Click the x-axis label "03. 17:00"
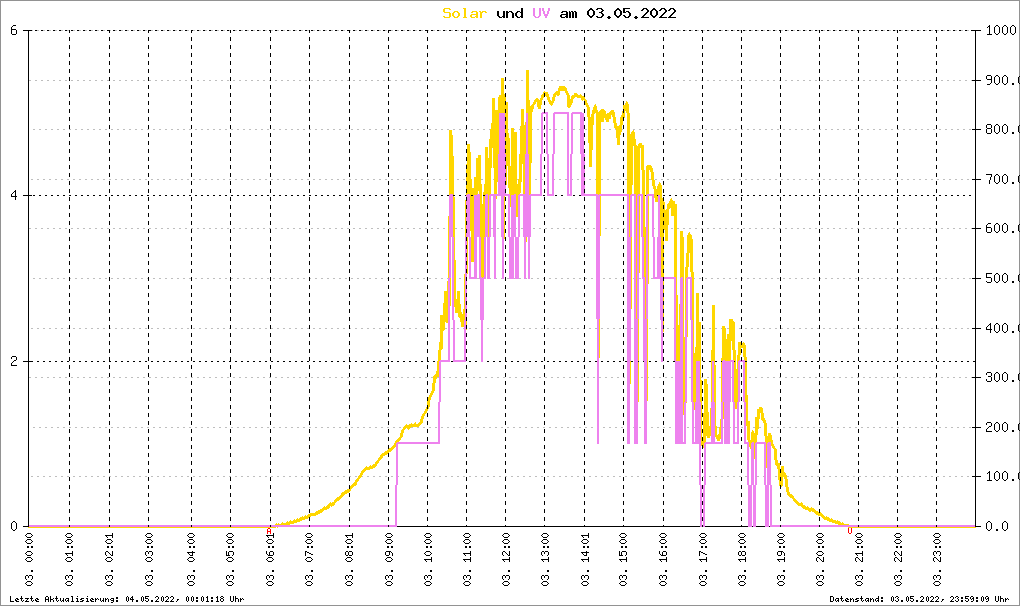The width and height of the screenshot is (1020, 606). [x=703, y=559]
